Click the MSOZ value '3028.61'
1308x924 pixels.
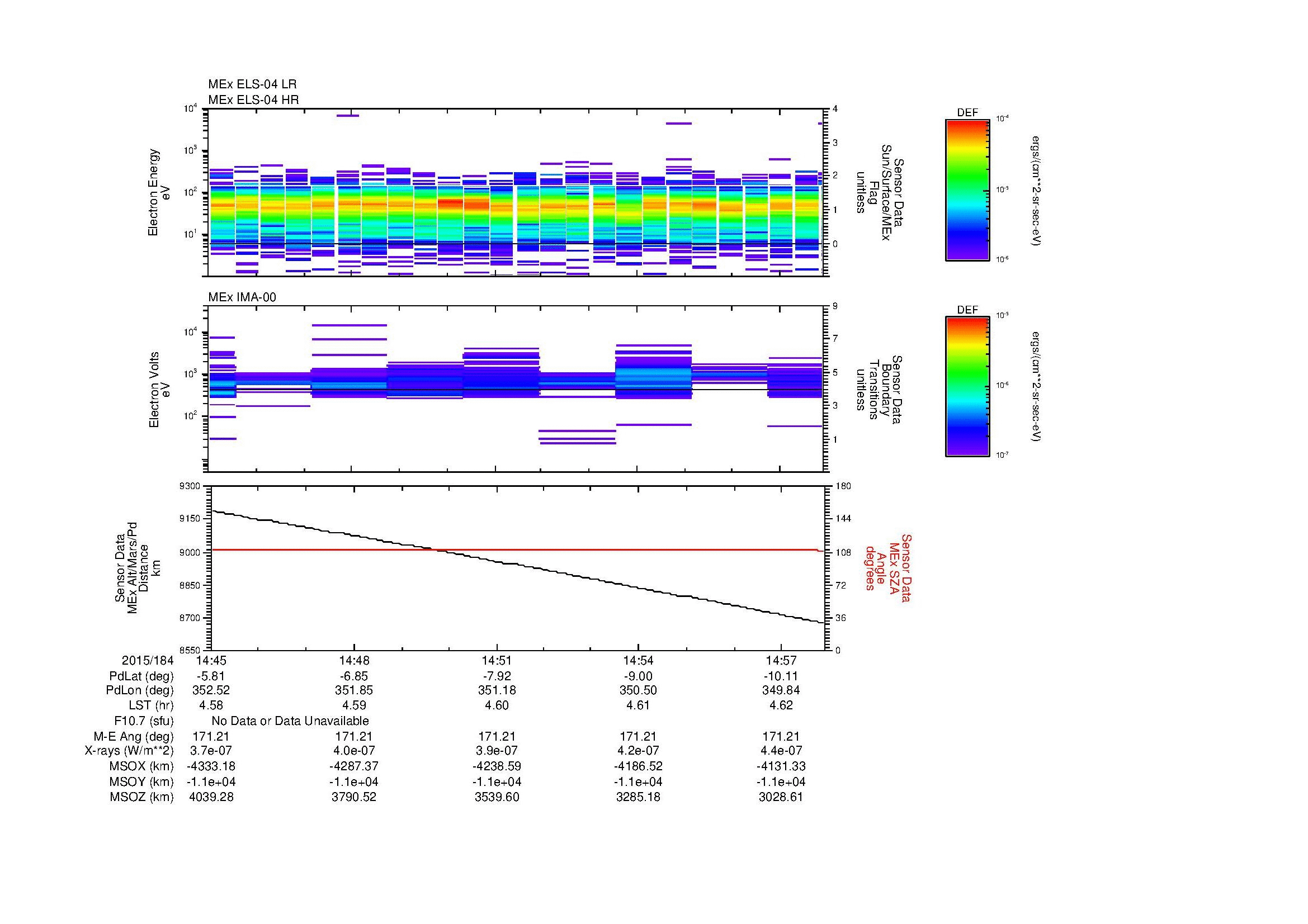781,797
